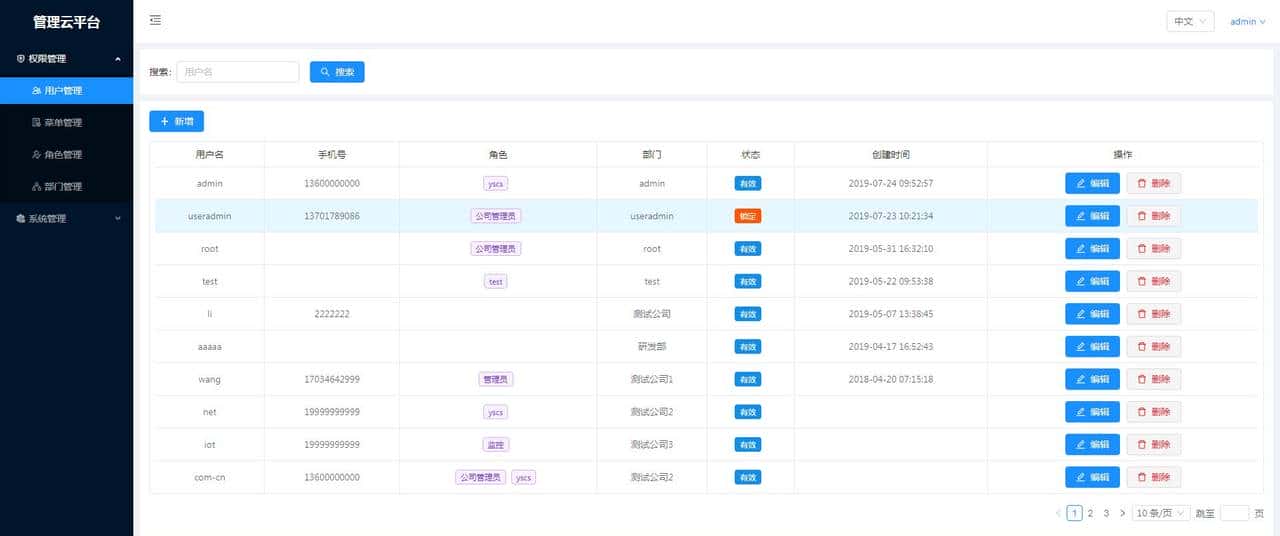Focus the 用户名 search input field
This screenshot has height=536, width=1280.
(x=238, y=72)
